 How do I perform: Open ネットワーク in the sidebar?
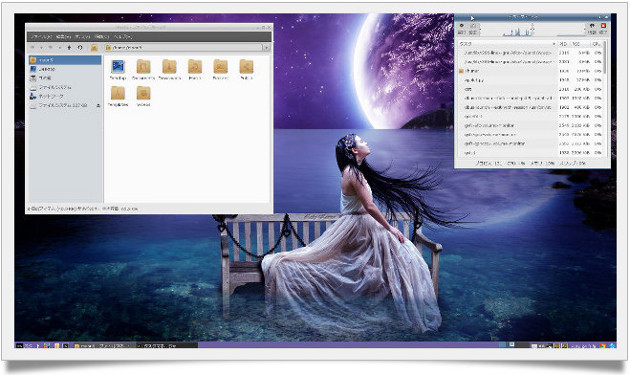[x=65, y=96]
